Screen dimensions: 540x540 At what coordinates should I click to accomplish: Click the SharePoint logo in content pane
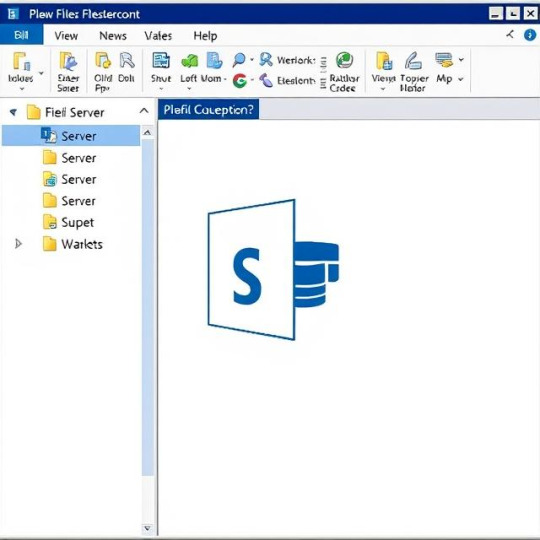pos(273,270)
